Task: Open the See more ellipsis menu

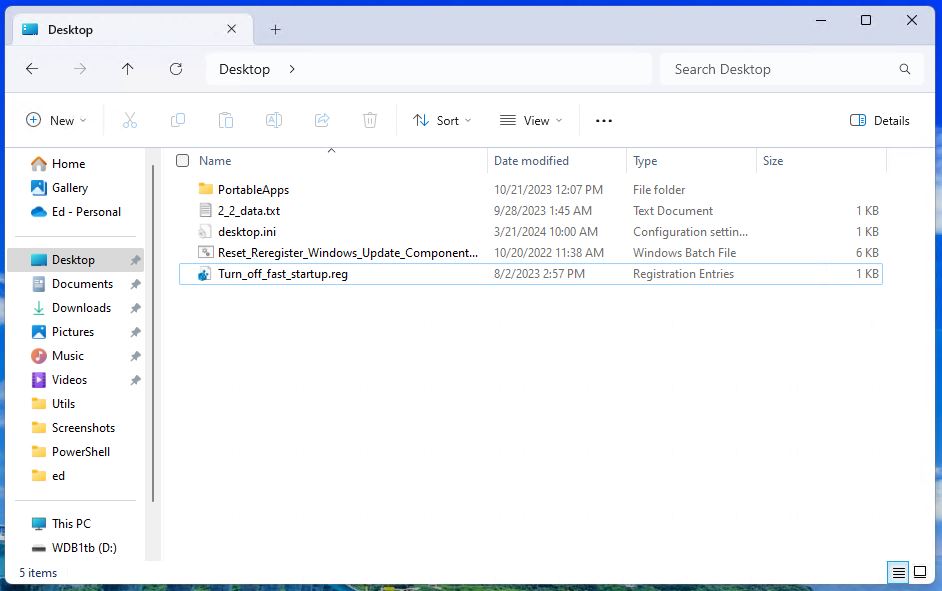Action: 603,120
